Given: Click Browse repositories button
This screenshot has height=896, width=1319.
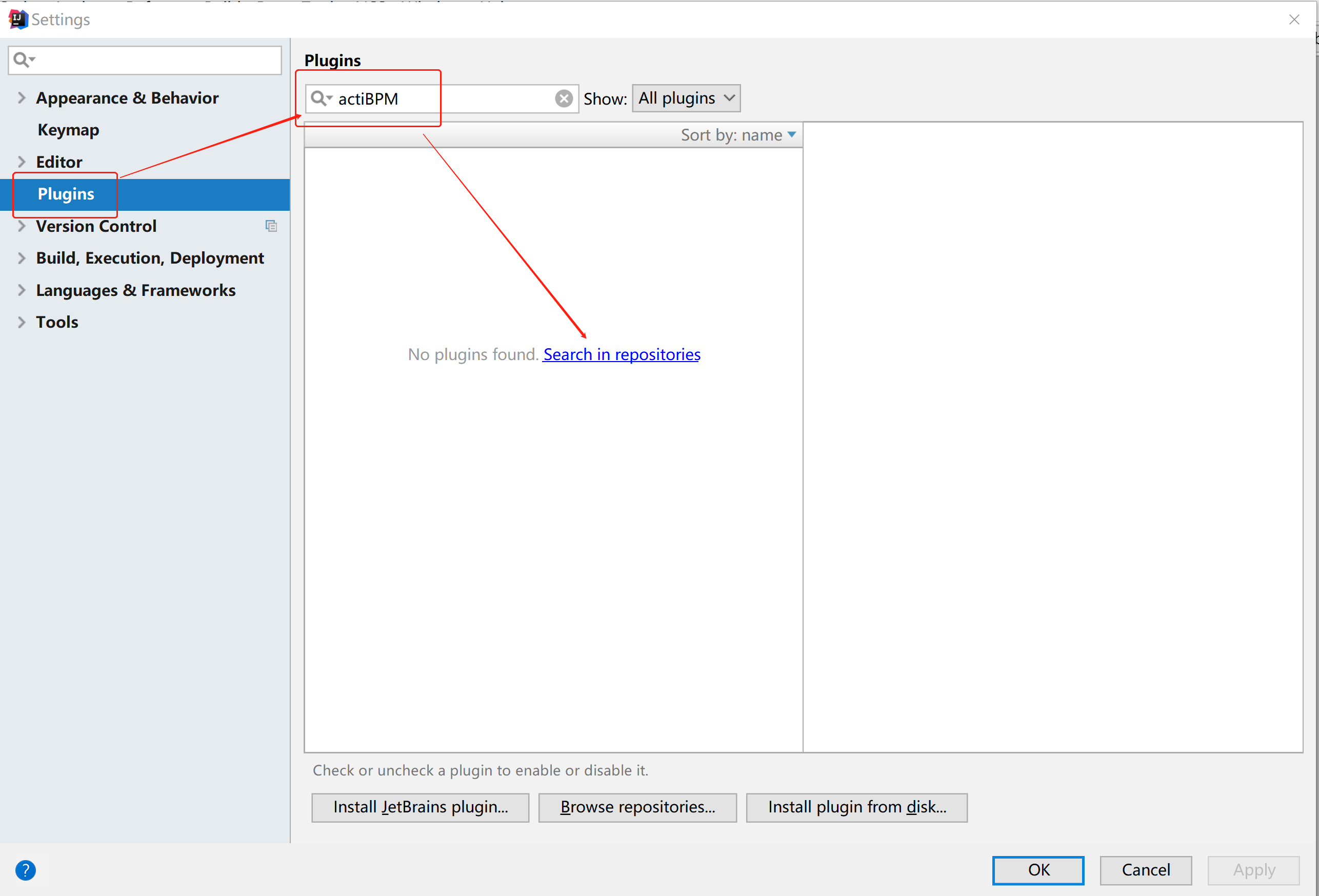Looking at the screenshot, I should 638,807.
